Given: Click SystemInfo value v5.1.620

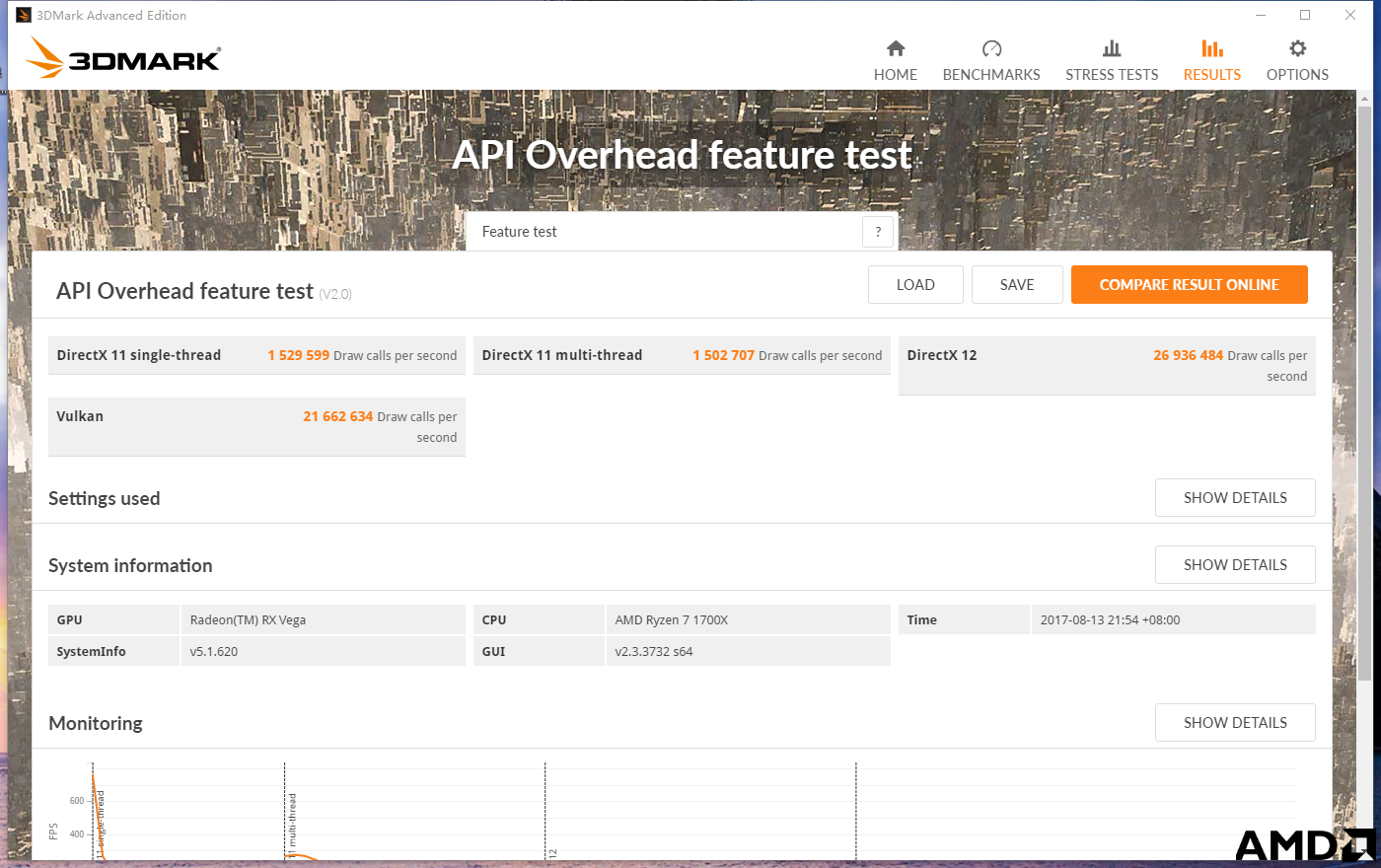Looking at the screenshot, I should click(x=213, y=652).
